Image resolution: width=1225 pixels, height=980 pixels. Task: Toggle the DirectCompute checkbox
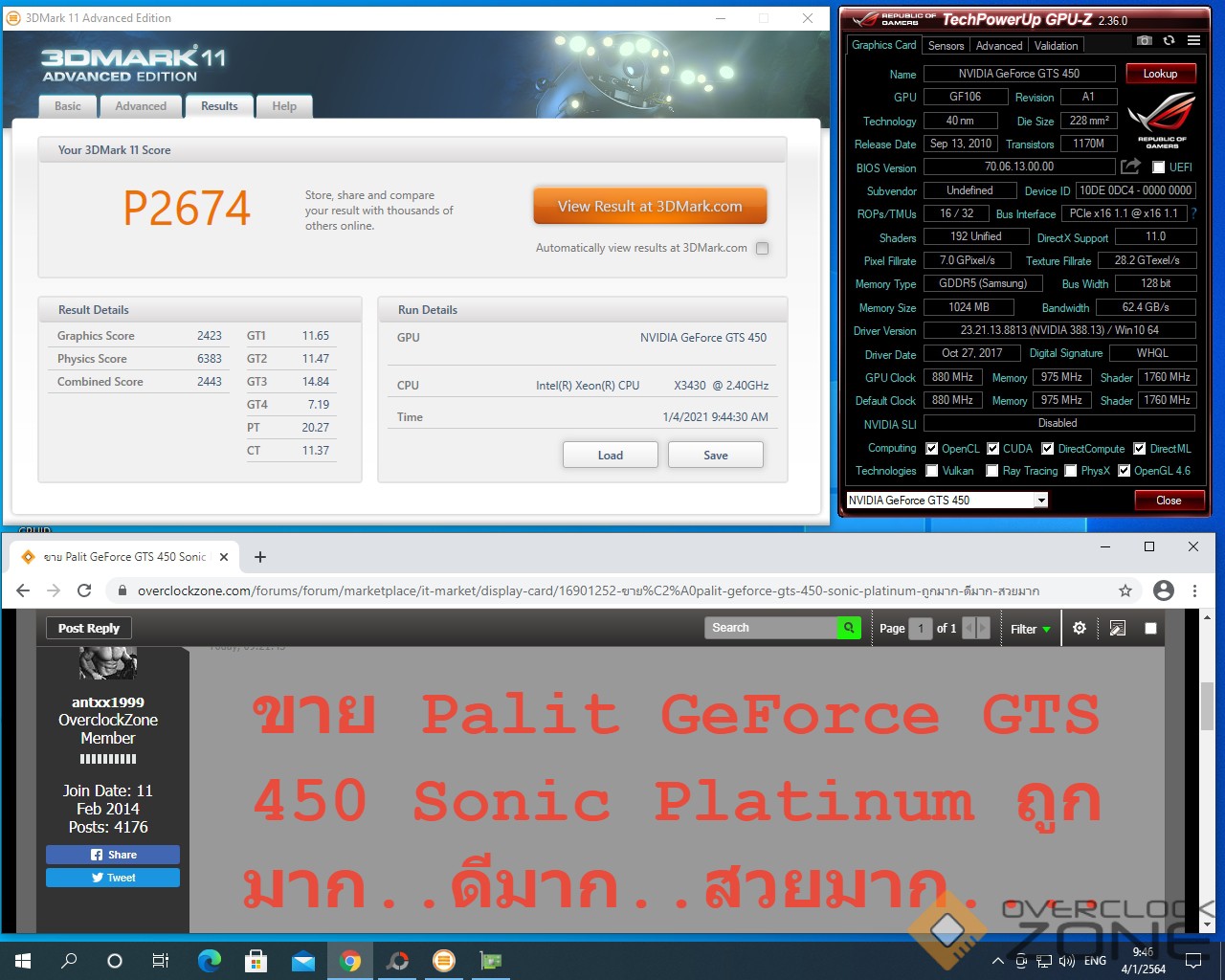click(x=1047, y=448)
